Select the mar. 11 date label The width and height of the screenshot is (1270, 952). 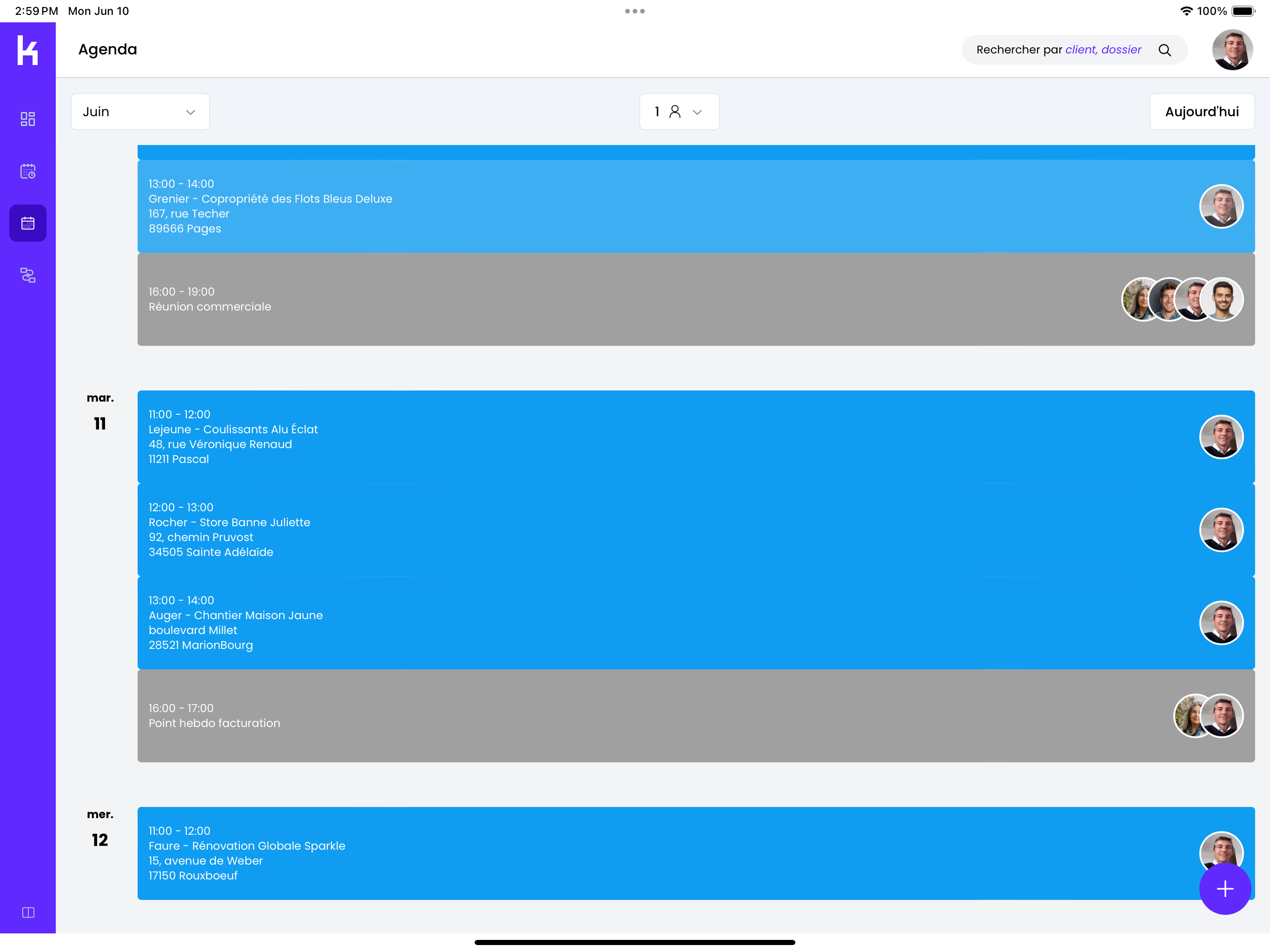pyautogui.click(x=100, y=413)
